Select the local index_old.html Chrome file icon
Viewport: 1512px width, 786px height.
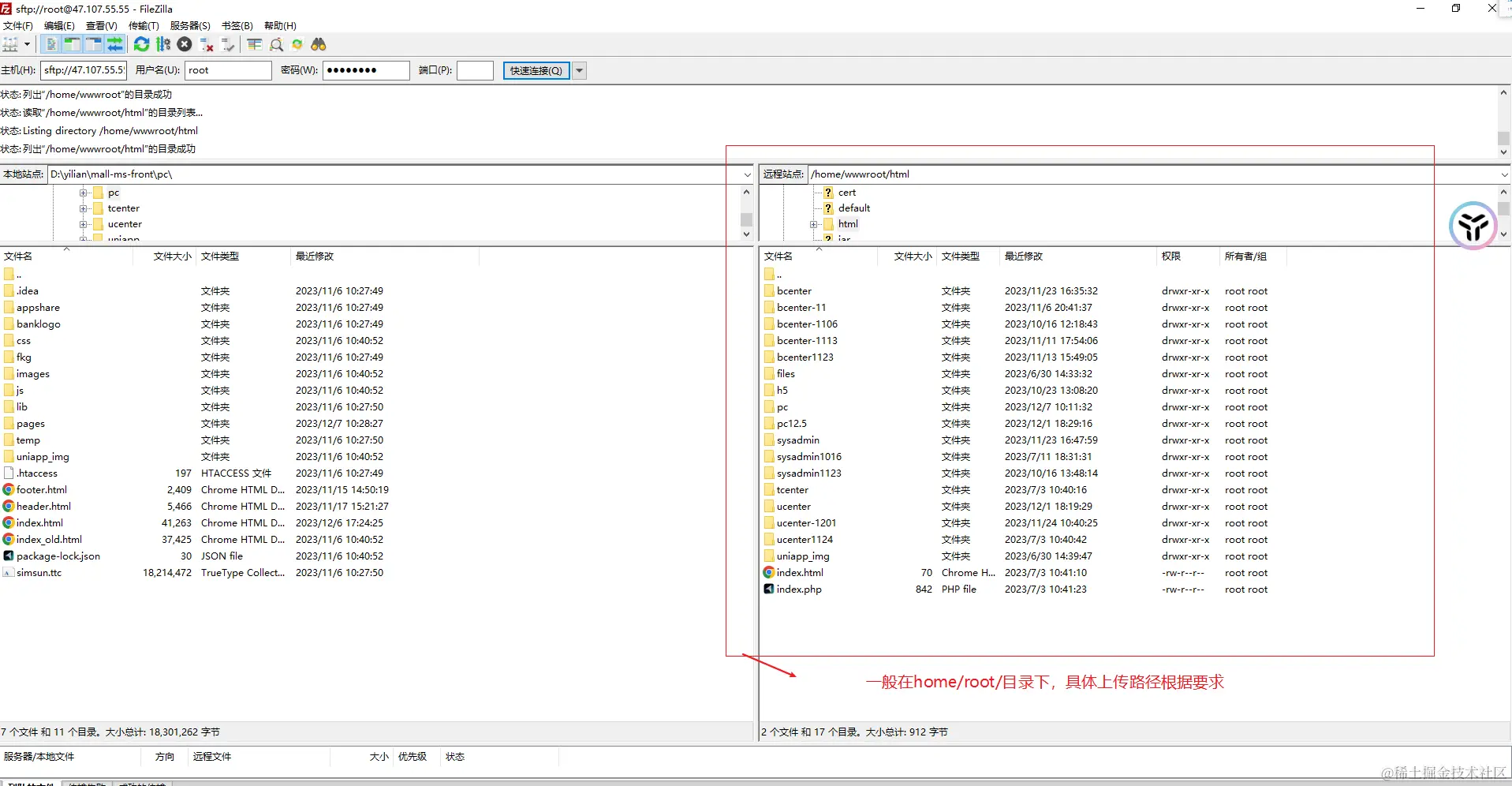9,540
